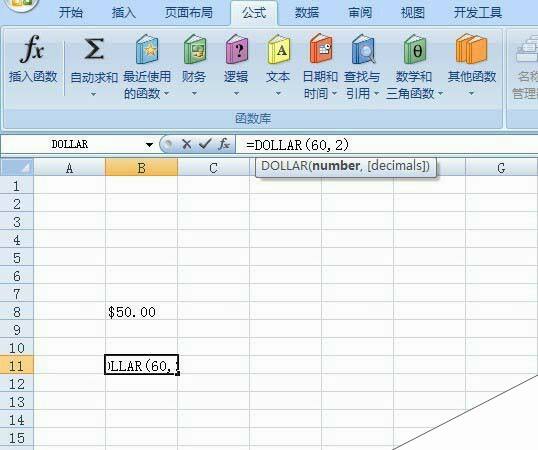
Task: Select row 8 header
Action: pyautogui.click(x=16, y=312)
